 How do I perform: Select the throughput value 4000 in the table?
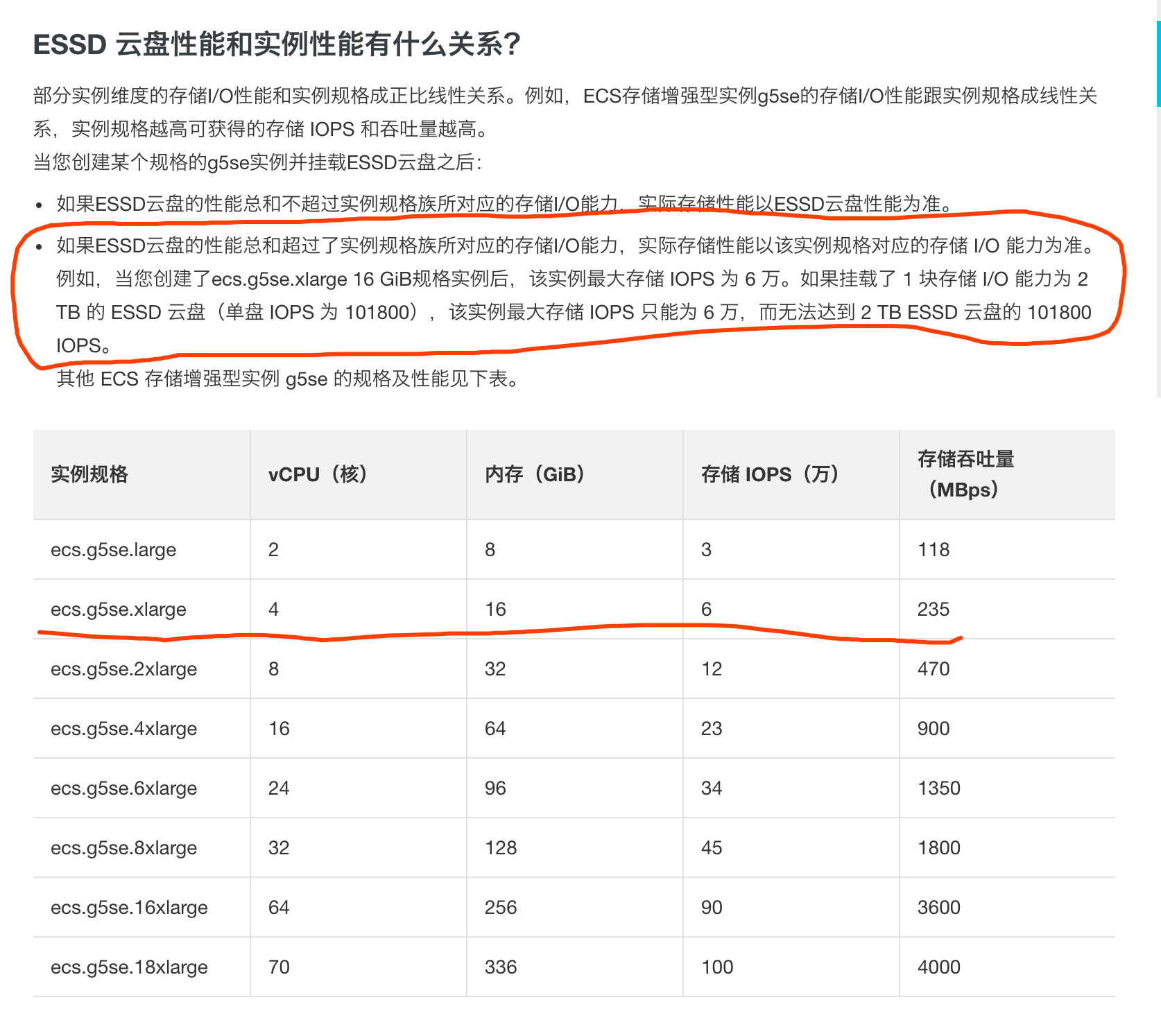[x=939, y=967]
